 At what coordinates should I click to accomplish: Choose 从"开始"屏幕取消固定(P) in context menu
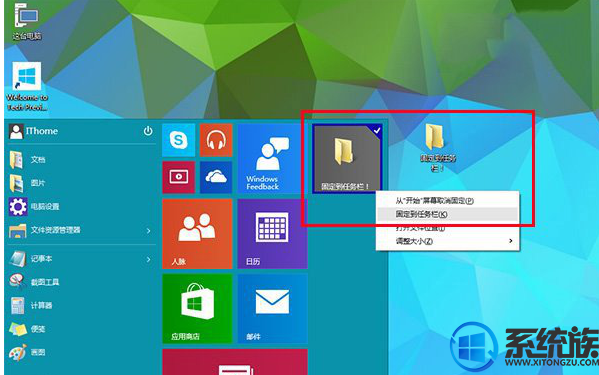(447, 200)
